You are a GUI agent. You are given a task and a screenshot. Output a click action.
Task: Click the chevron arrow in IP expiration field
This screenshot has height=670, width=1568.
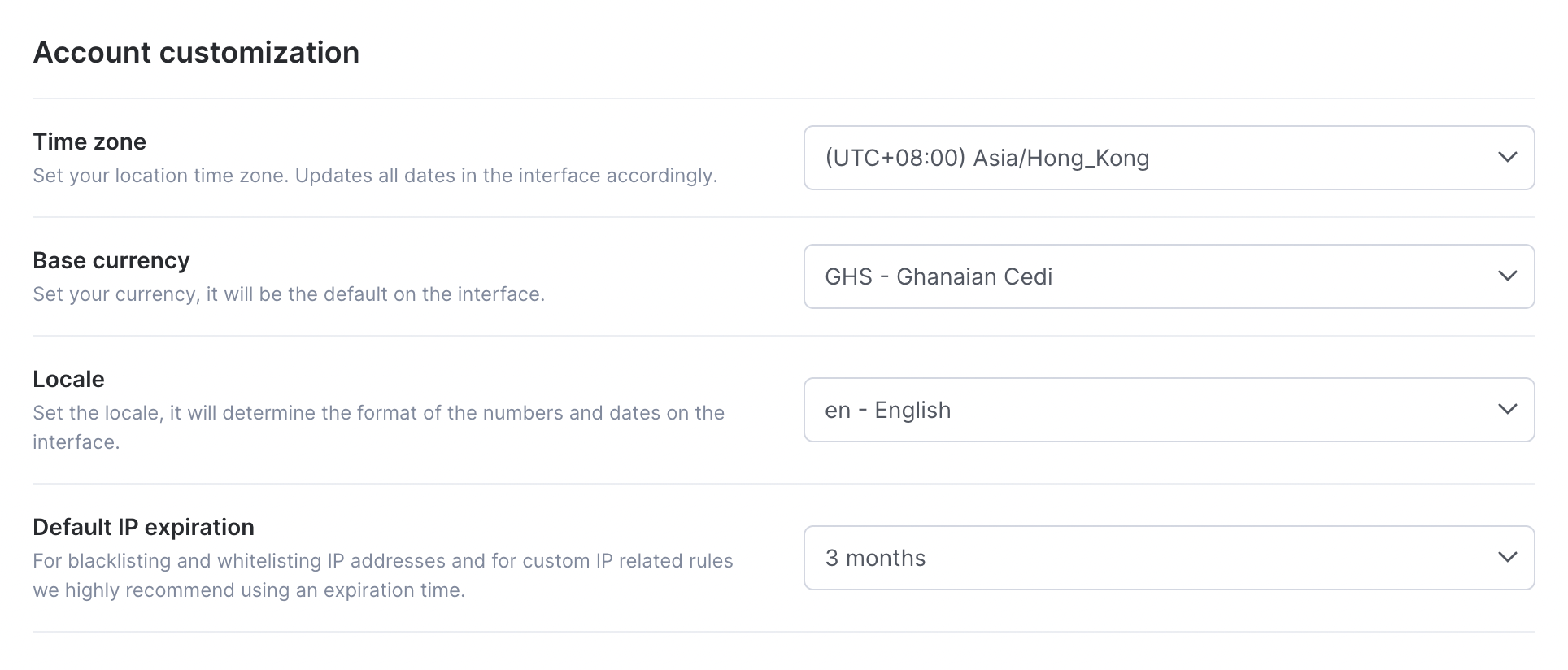[x=1507, y=558]
